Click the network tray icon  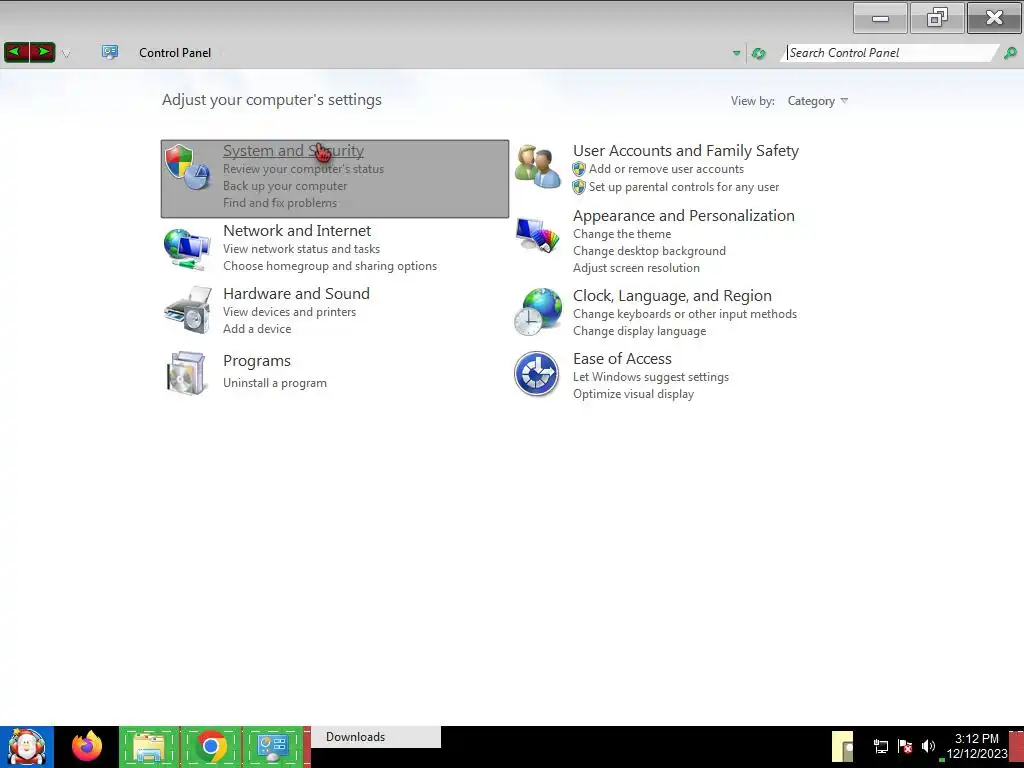pyautogui.click(x=880, y=746)
